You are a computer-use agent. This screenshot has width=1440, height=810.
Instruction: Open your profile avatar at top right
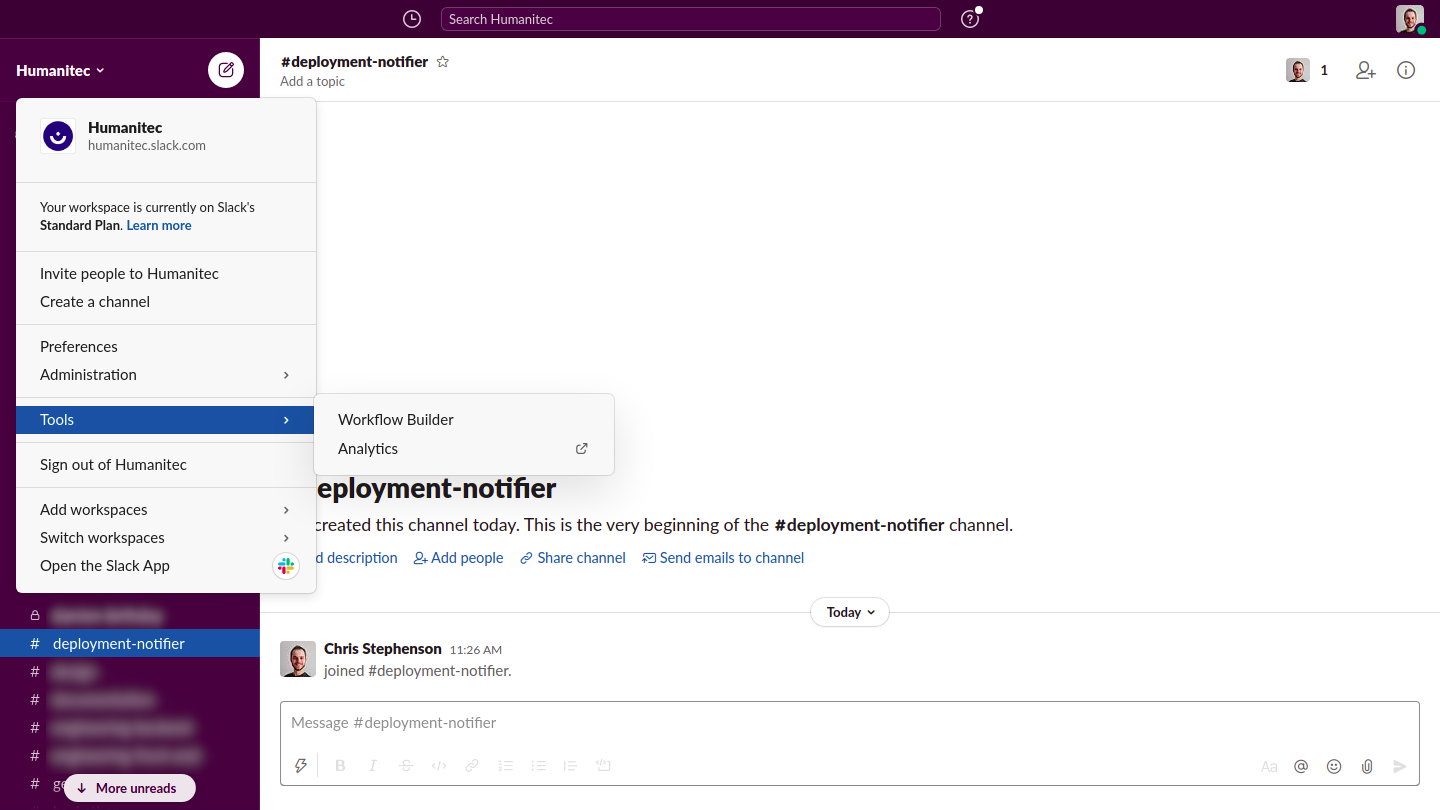1410,19
